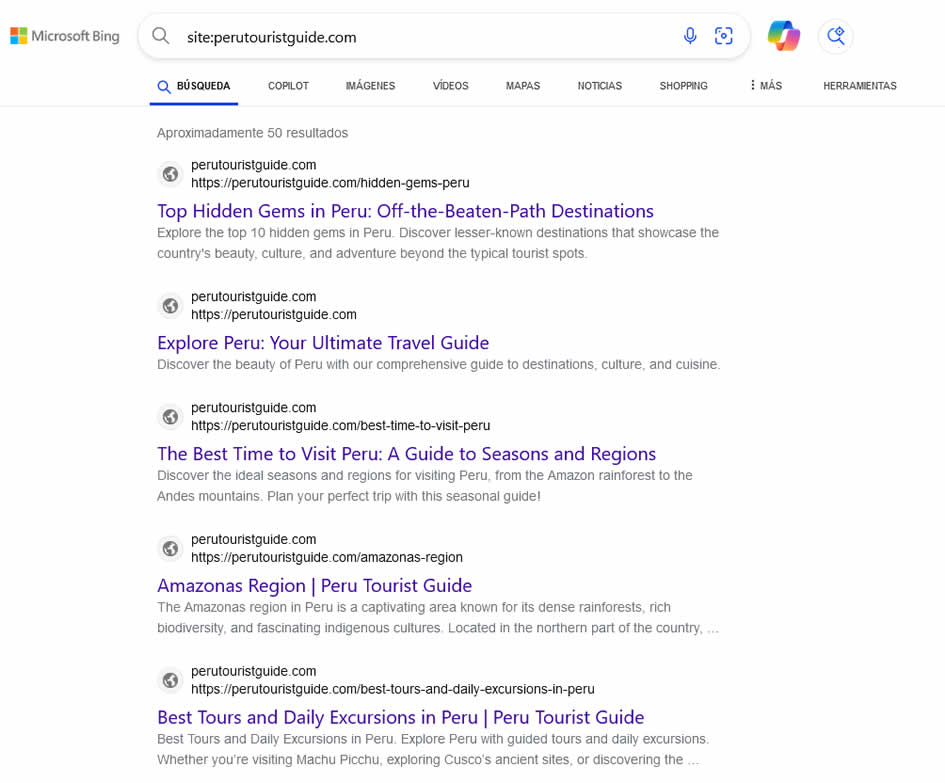Switch to the Vídeos tab
Viewport: 945px width, 783px height.
point(450,86)
